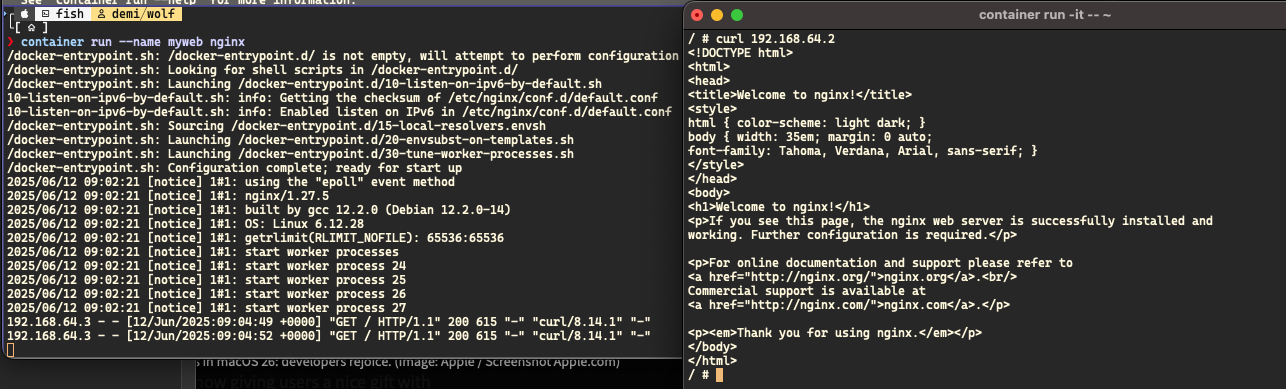The height and width of the screenshot is (389, 1286).
Task: Click the red prompt arrow before container
Action: [10, 43]
